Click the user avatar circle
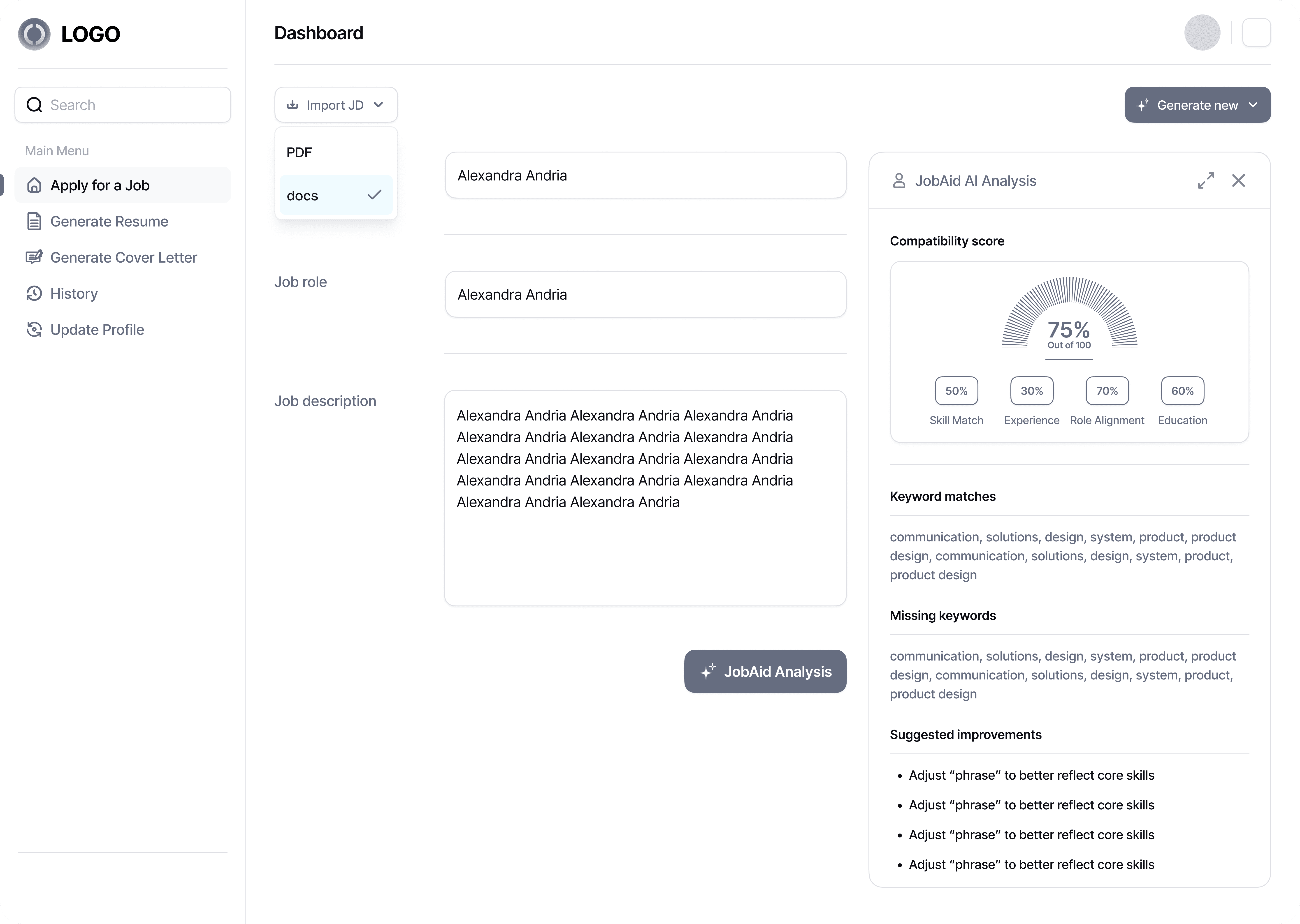The image size is (1300, 924). 1202,33
